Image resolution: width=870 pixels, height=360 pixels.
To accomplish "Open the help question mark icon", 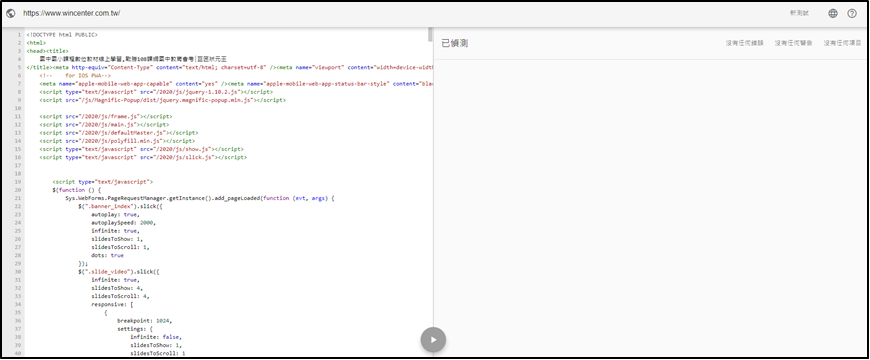I will coord(852,13).
